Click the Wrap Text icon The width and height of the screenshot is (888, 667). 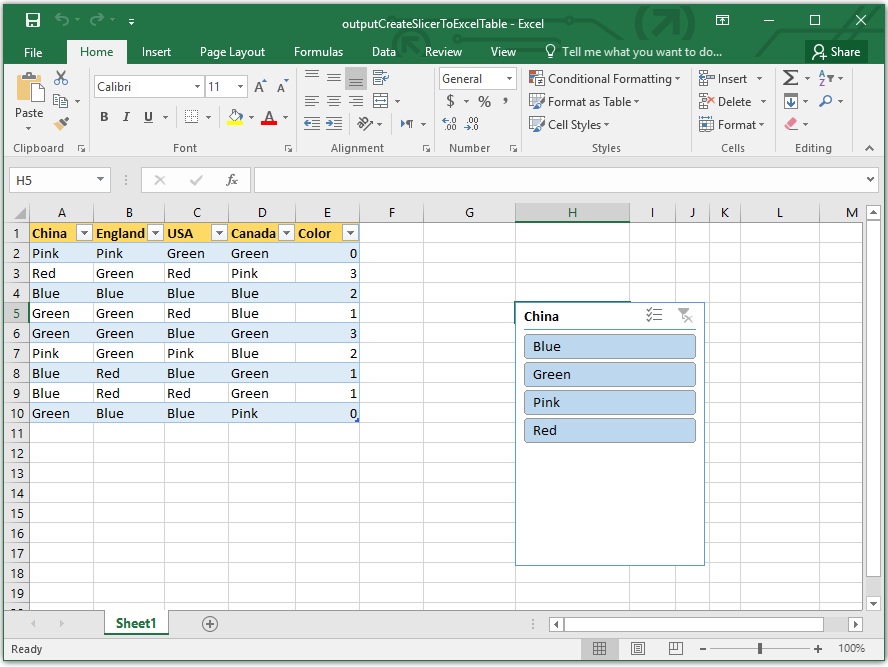379,76
